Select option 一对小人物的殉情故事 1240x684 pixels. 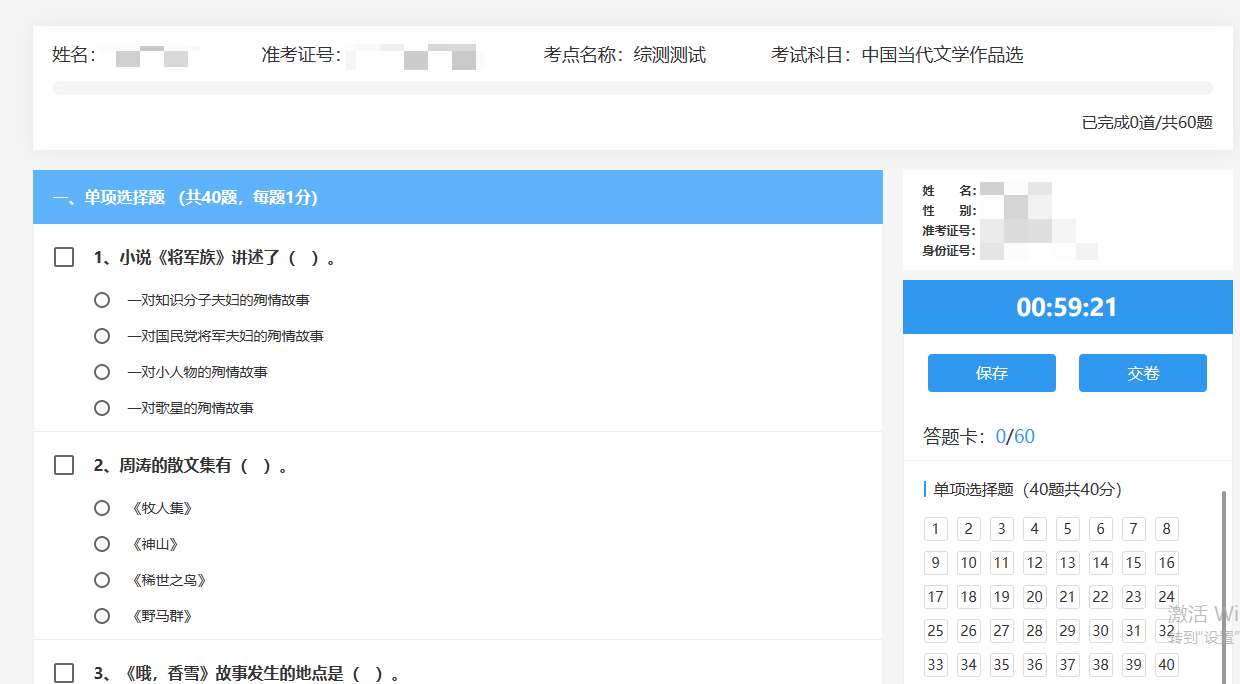pos(102,372)
